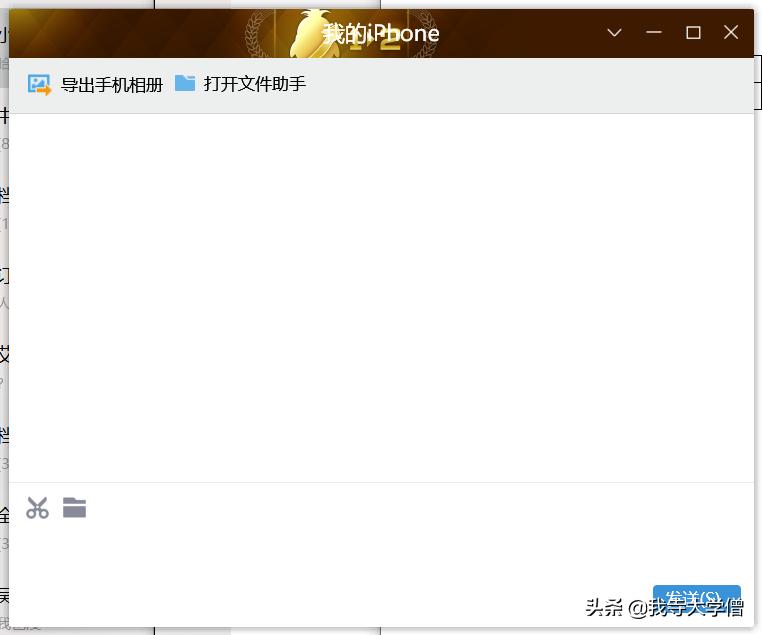Screen dimensions: 762x635
Task: Click into the message input area
Action: [381, 554]
